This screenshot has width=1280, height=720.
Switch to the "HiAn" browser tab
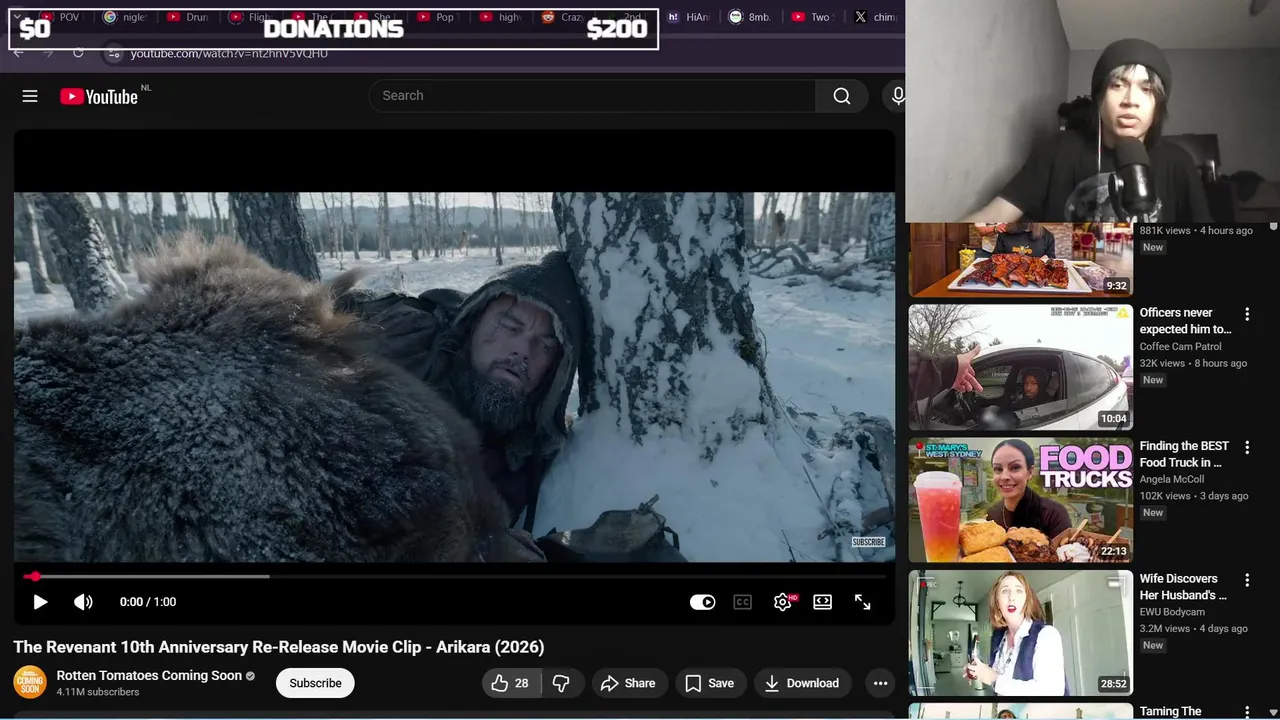(689, 17)
